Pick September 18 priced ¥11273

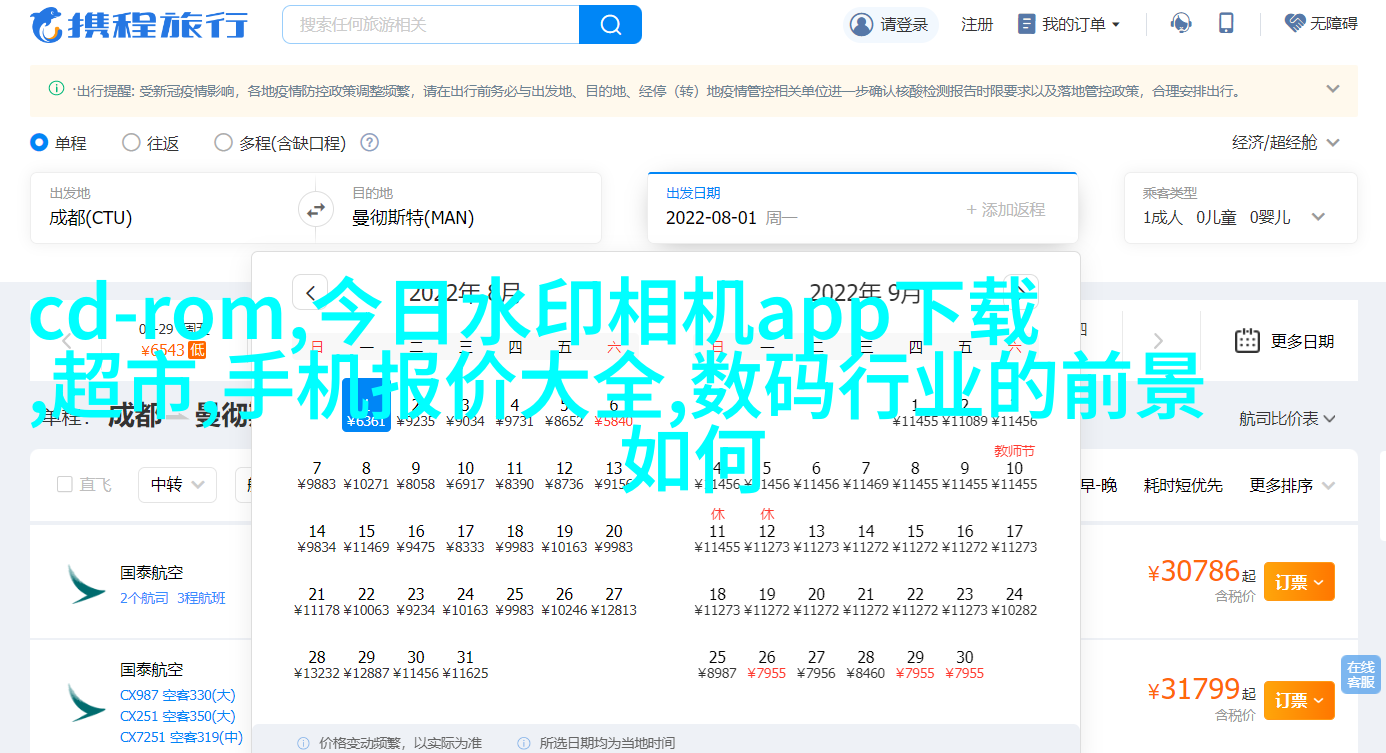click(x=717, y=601)
